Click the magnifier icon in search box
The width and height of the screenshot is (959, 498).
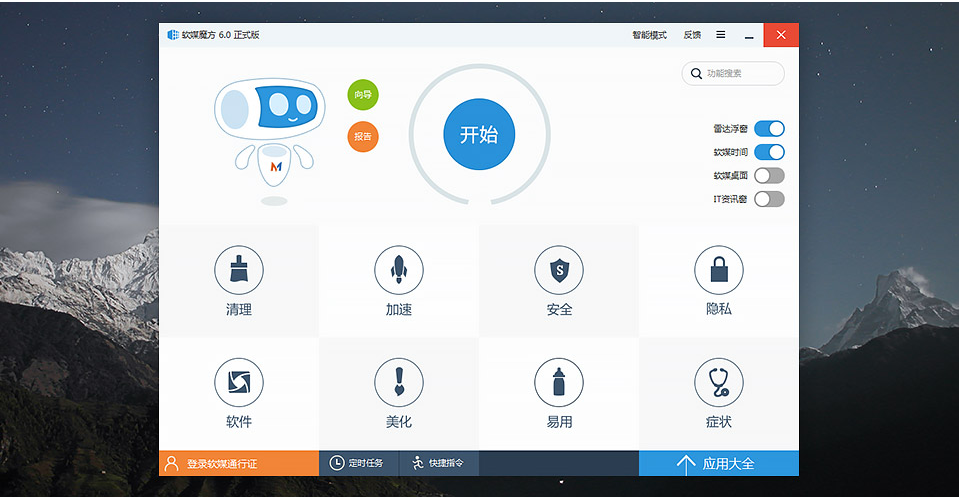point(696,73)
